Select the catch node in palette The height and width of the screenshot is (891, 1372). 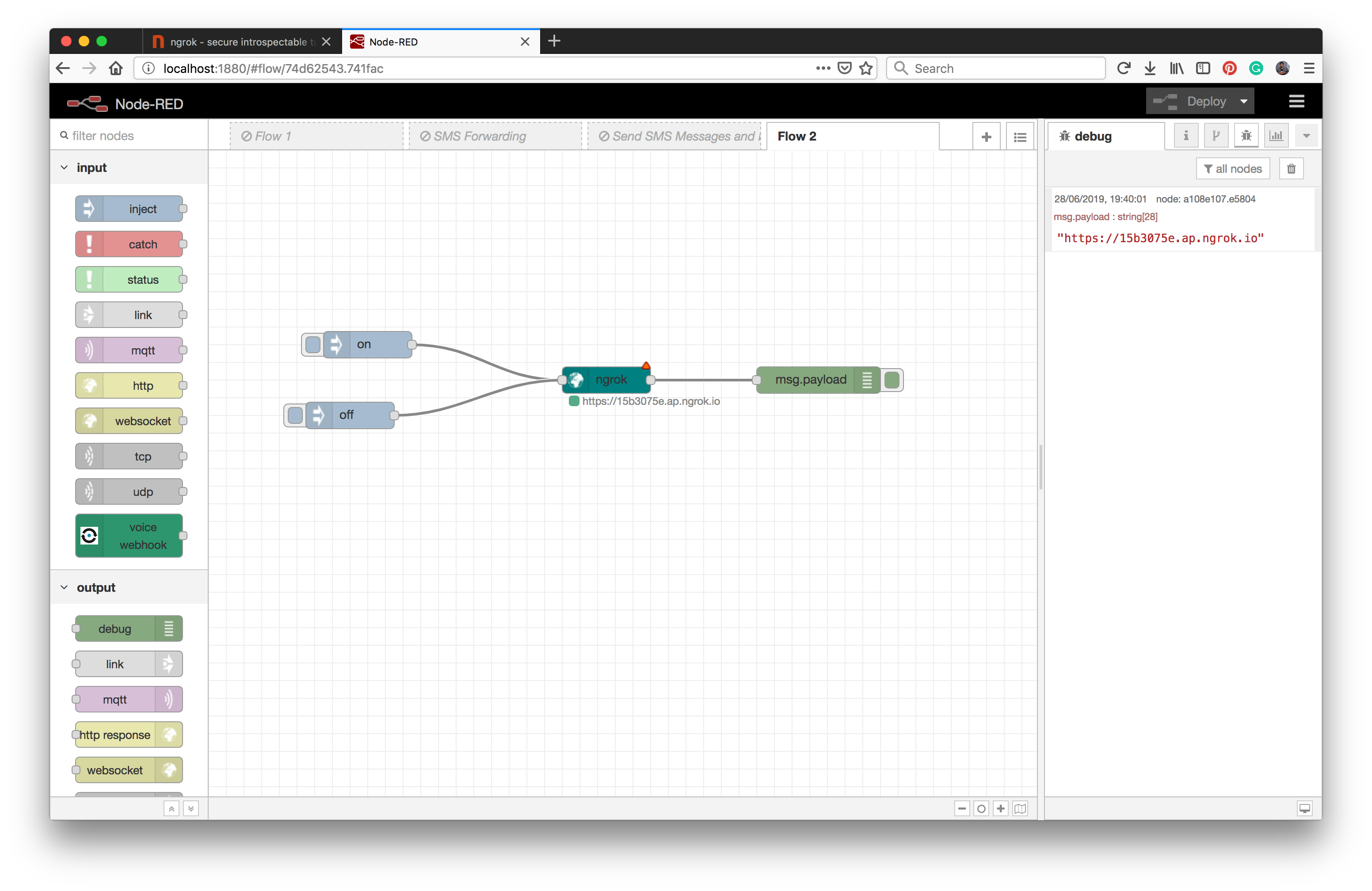click(x=129, y=244)
